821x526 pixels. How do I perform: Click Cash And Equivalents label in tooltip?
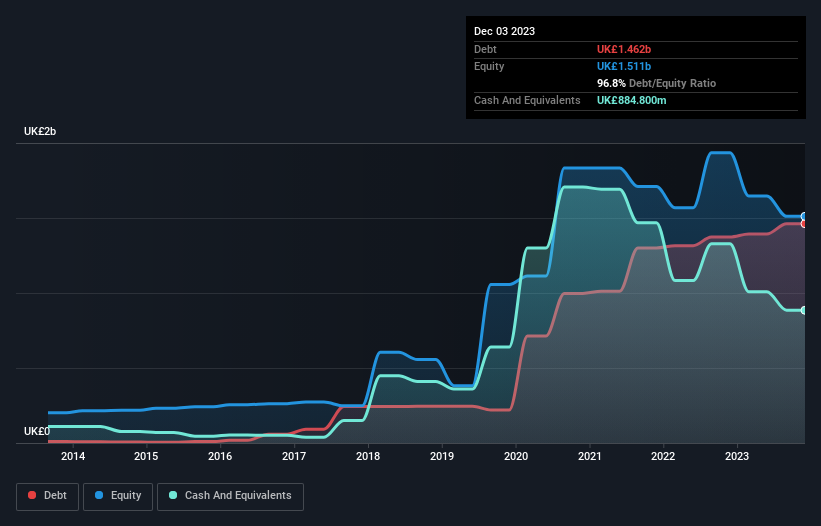pyautogui.click(x=527, y=100)
